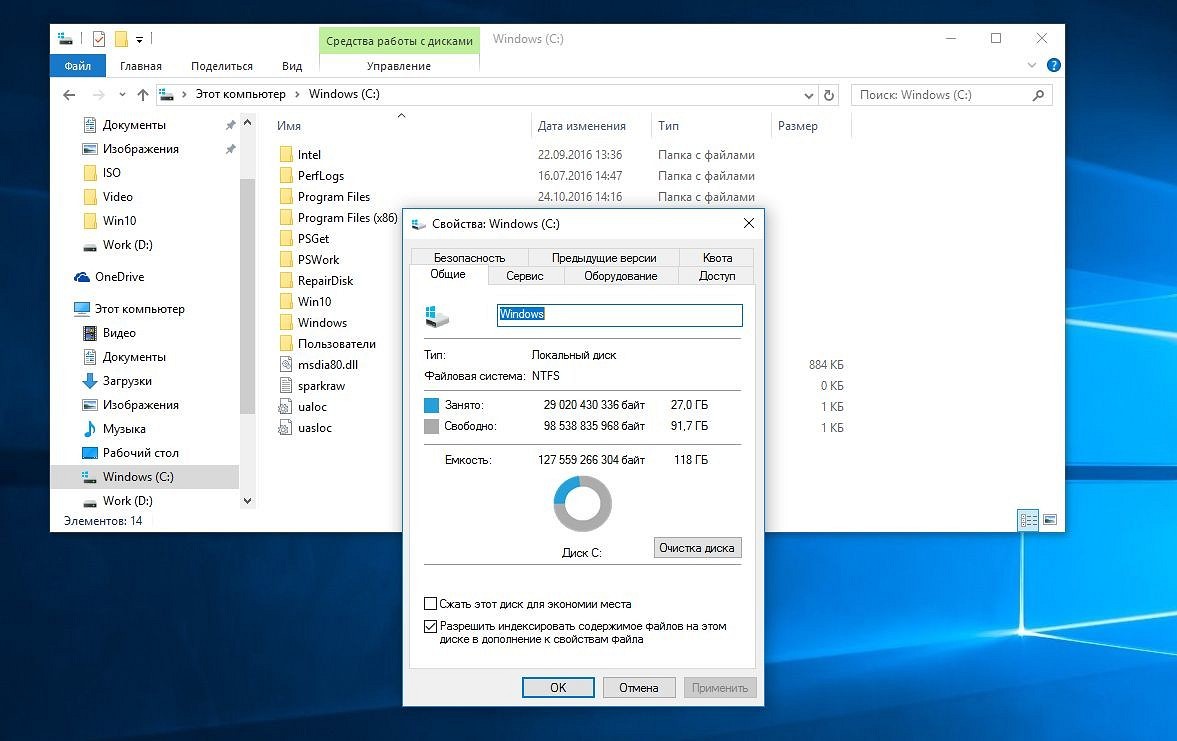Click the New folder quick access icon
Image resolution: width=1177 pixels, height=741 pixels.
tap(121, 38)
